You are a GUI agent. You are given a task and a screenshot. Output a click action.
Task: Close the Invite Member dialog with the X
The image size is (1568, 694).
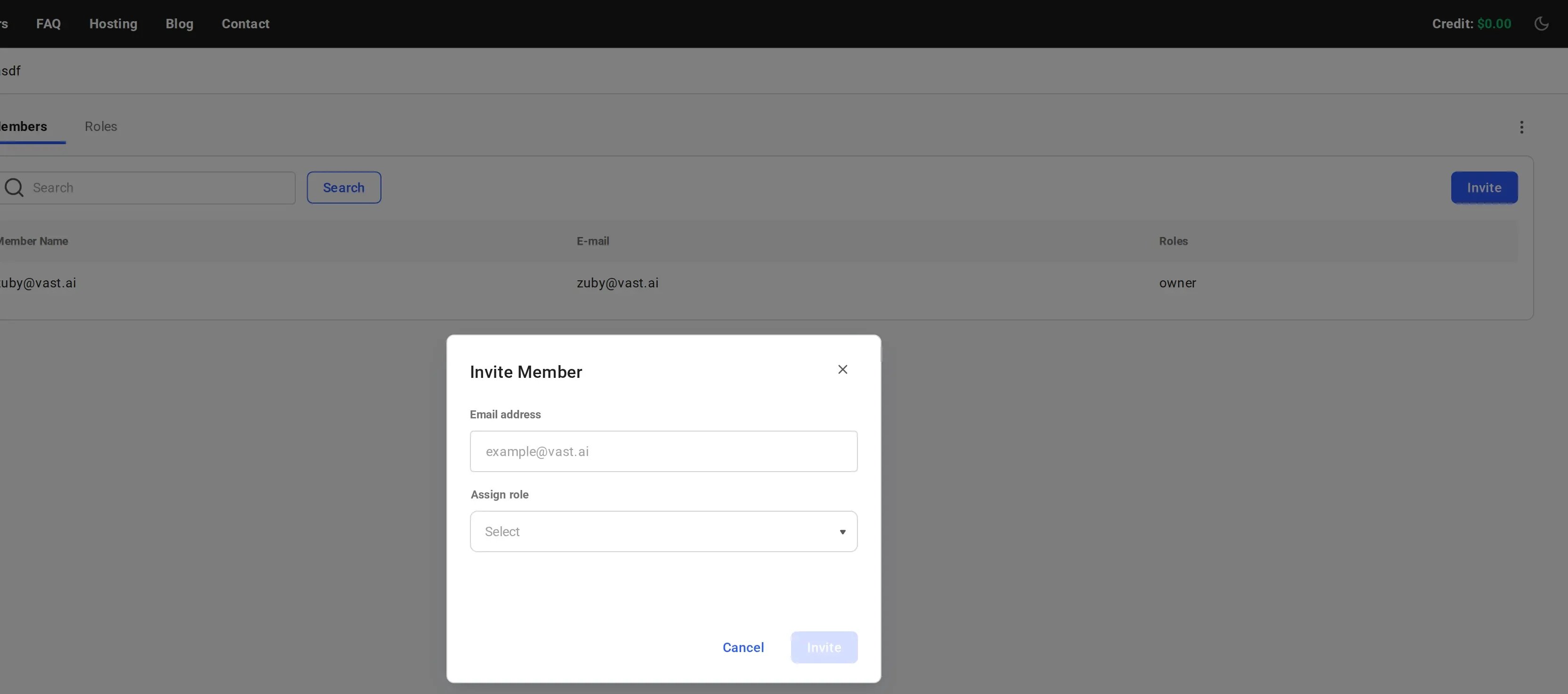[842, 370]
